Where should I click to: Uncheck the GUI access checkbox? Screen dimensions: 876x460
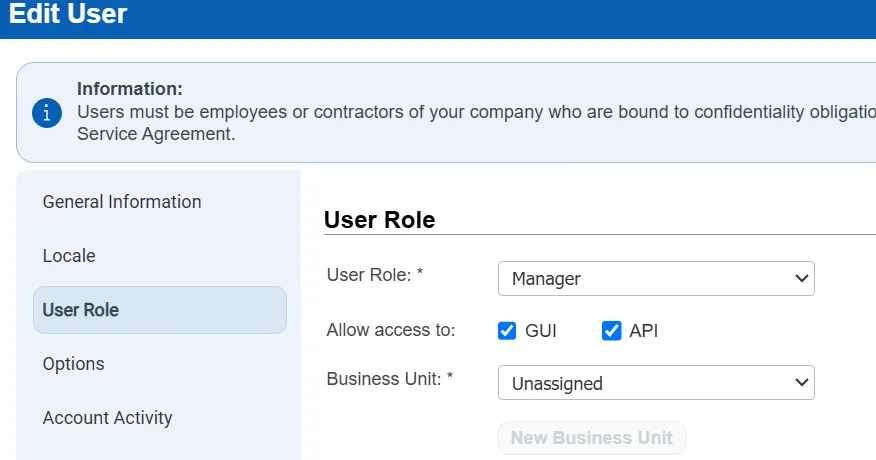point(507,331)
